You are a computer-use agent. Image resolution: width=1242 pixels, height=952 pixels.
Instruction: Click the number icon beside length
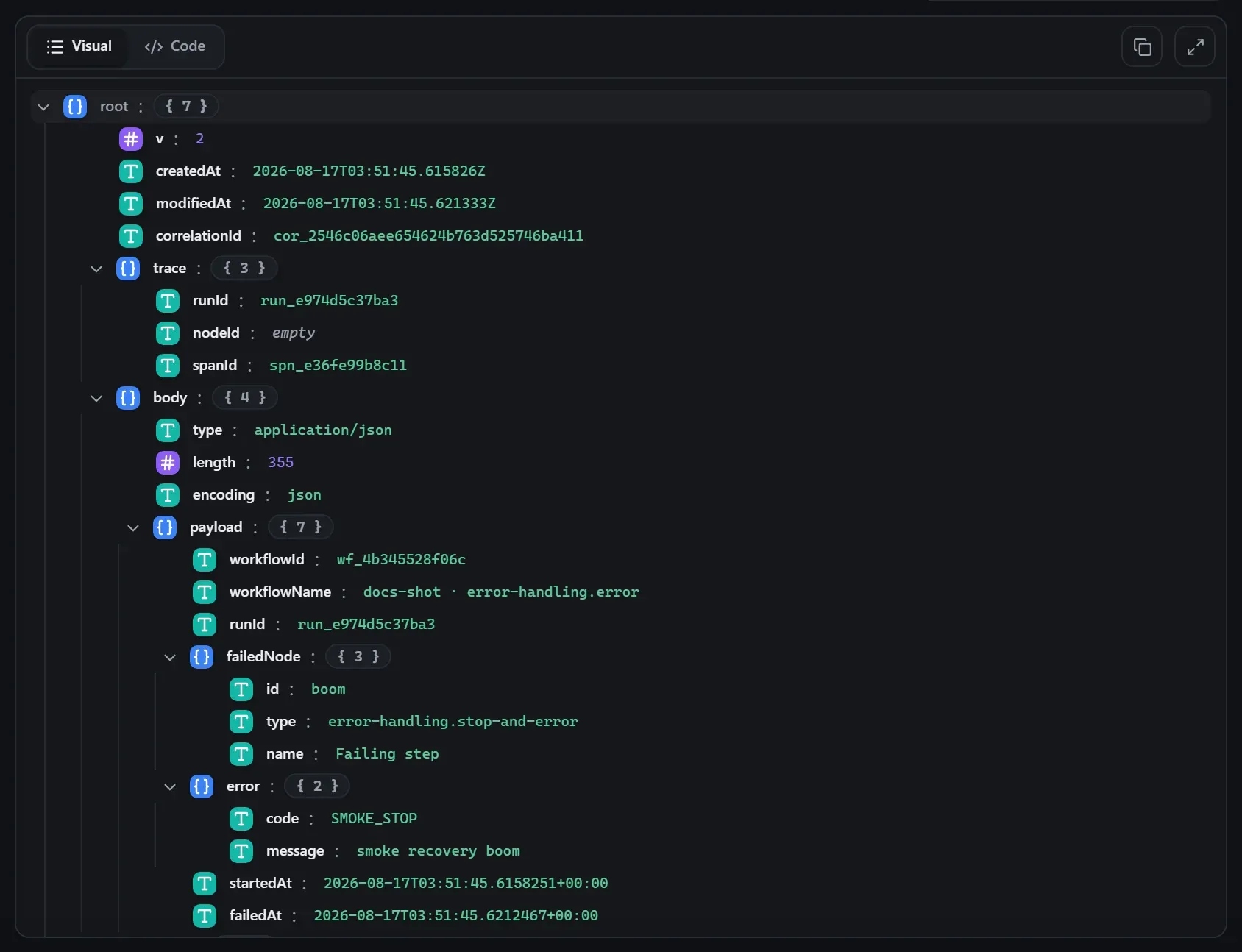(168, 463)
